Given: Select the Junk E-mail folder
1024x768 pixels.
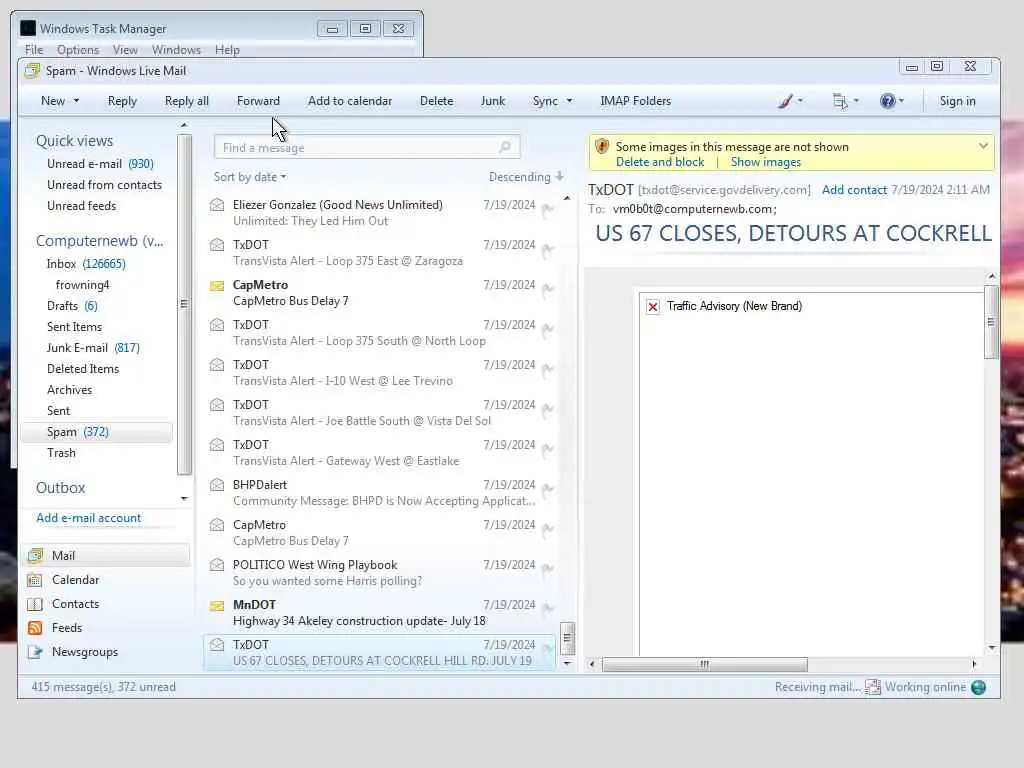Looking at the screenshot, I should 93,348.
